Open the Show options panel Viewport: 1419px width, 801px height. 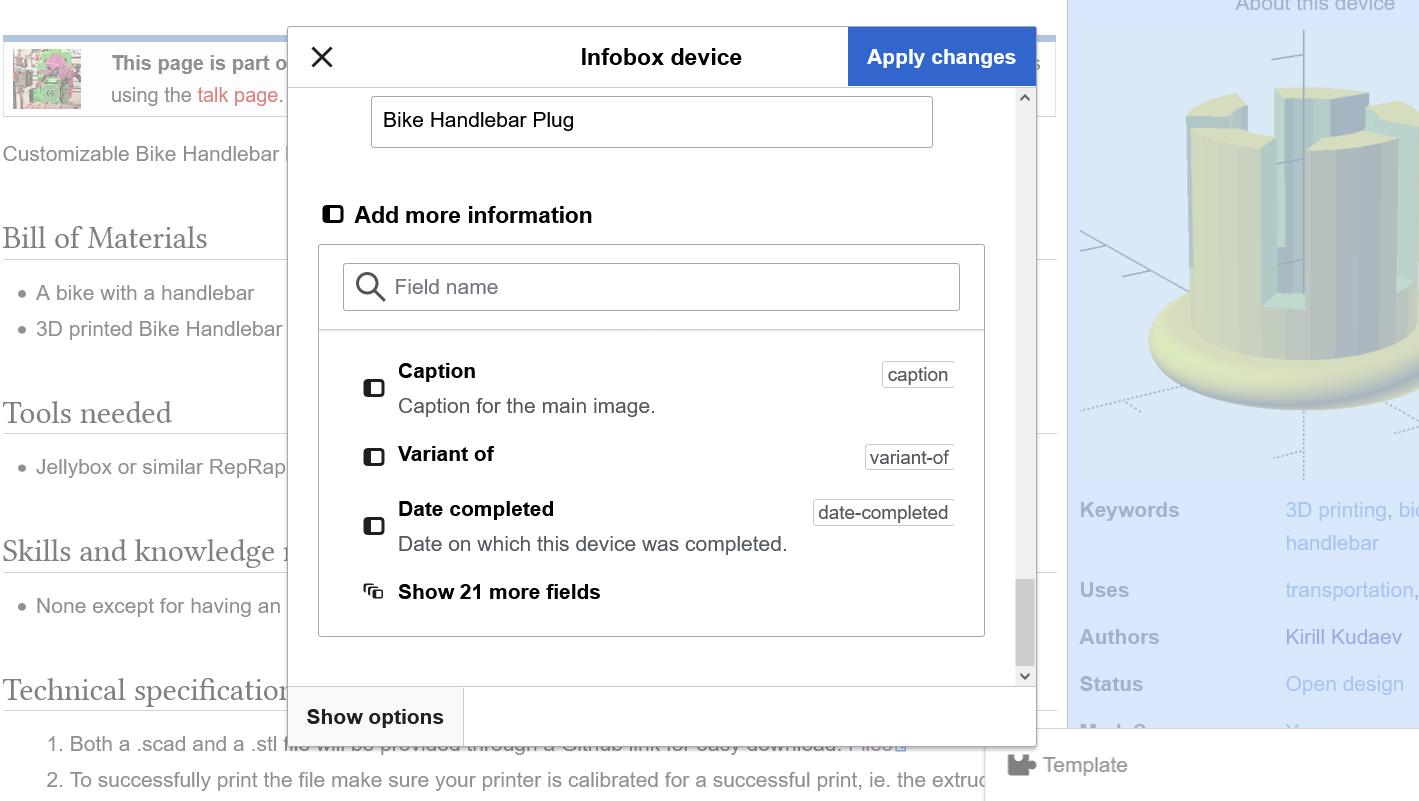pyautogui.click(x=375, y=717)
